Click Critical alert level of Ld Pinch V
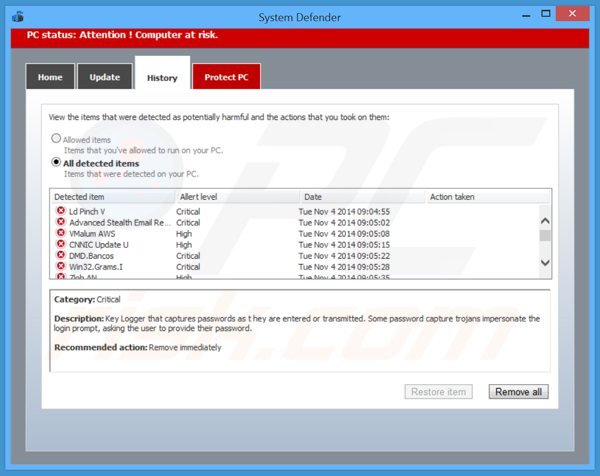Image resolution: width=600 pixels, height=476 pixels. click(188, 211)
